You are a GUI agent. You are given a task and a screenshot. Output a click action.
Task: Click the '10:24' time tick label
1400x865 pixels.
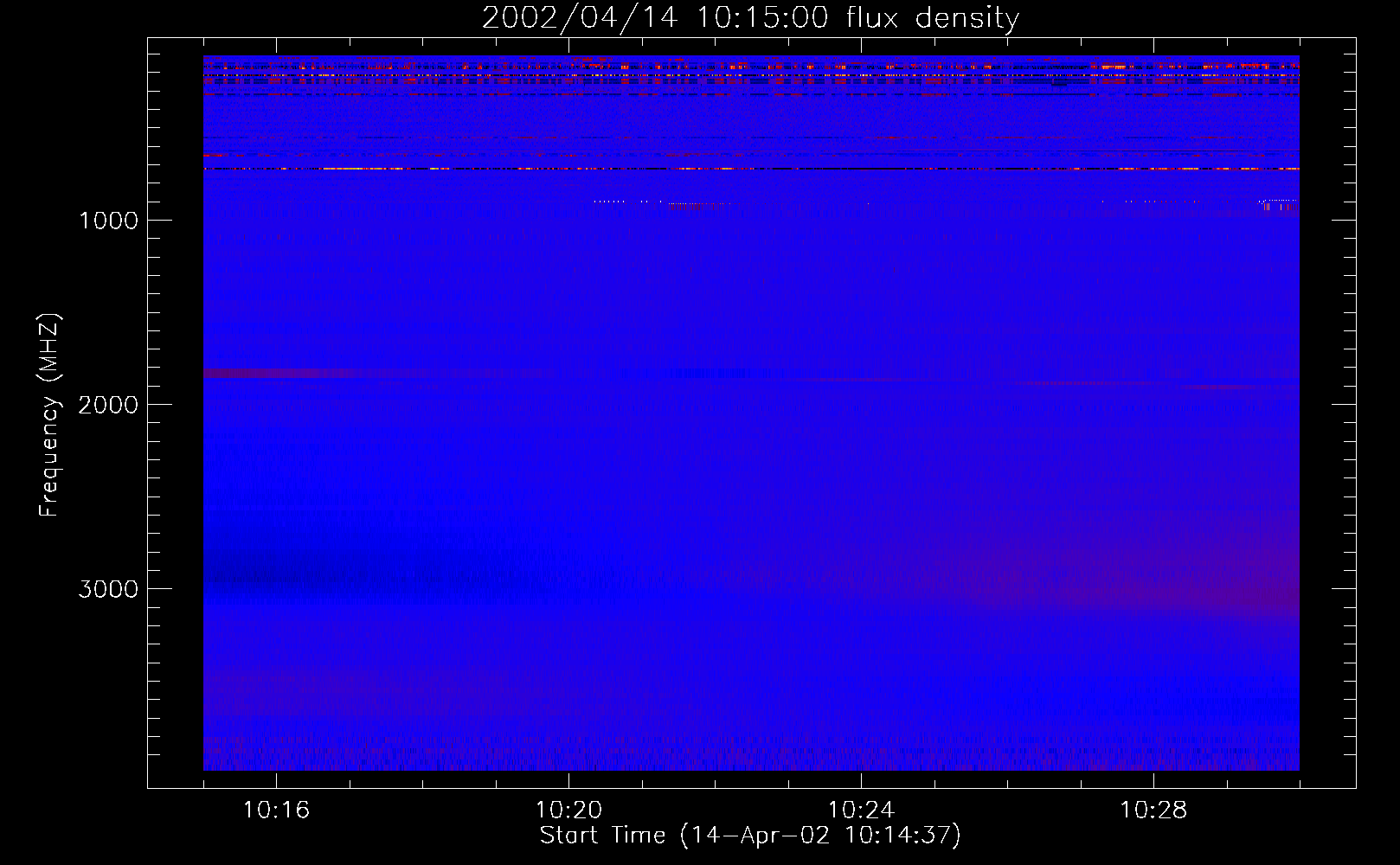861,811
